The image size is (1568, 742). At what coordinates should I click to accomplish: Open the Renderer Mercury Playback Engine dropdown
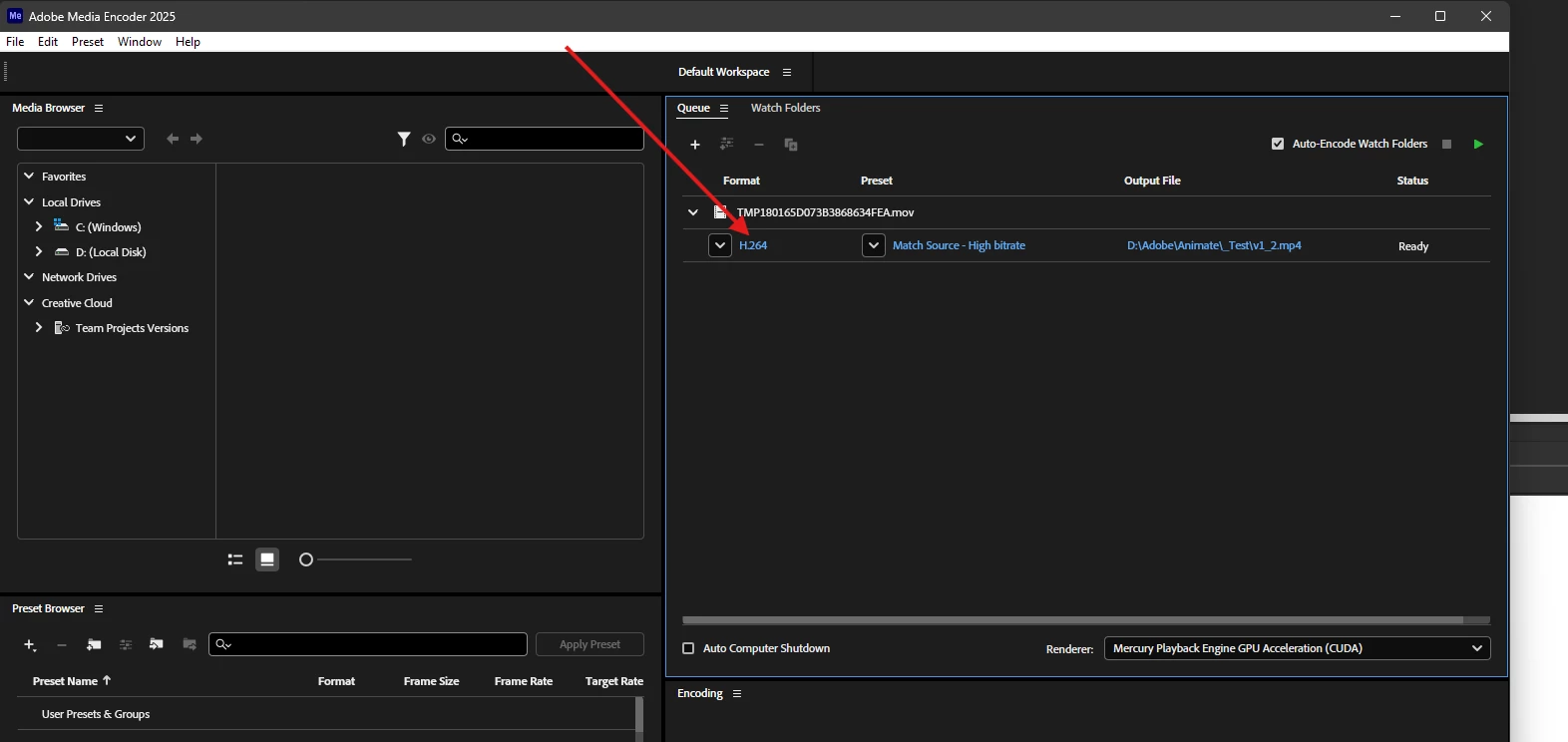click(1298, 648)
